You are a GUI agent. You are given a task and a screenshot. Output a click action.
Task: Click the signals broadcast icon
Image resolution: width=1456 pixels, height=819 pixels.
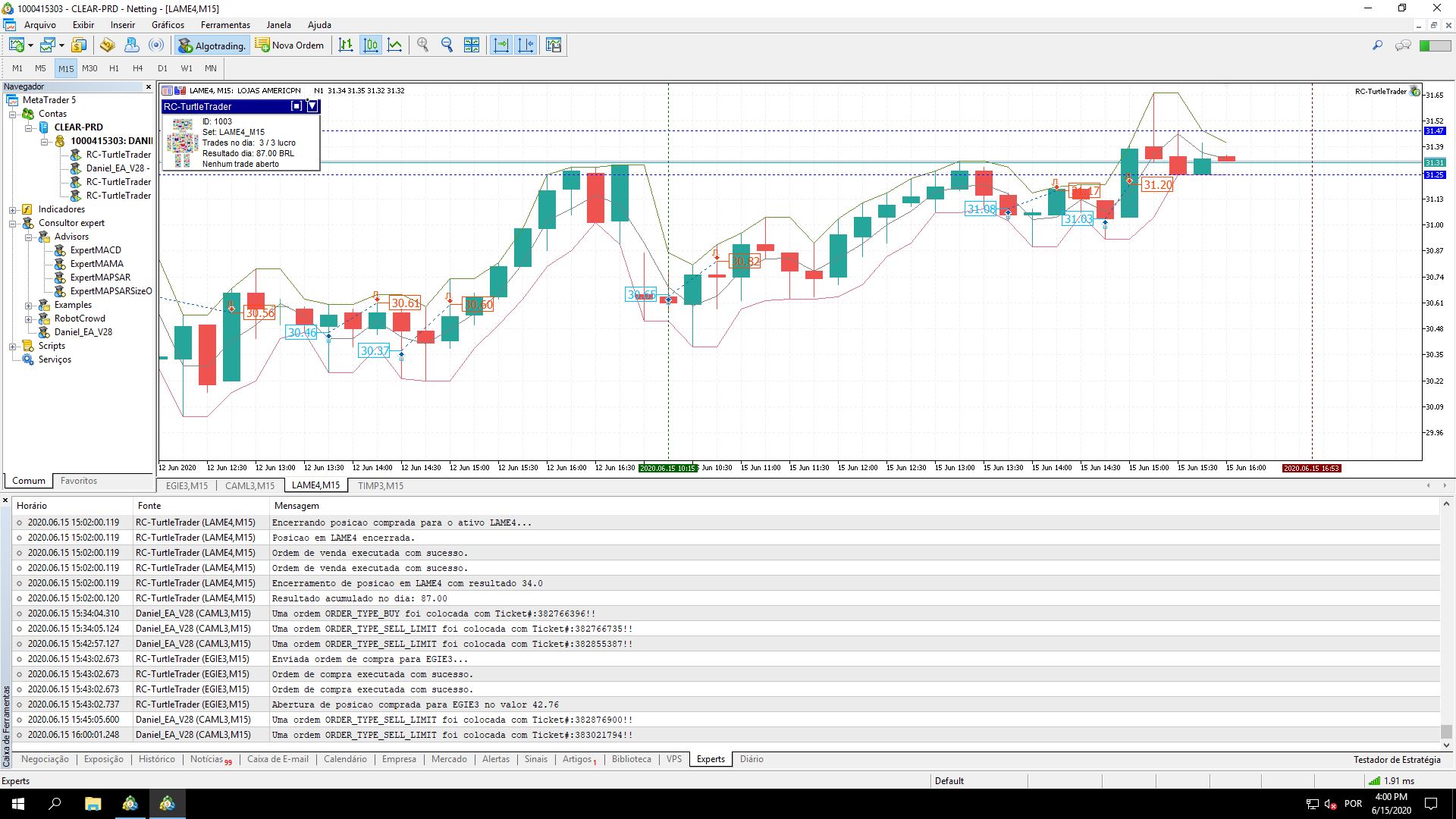pos(156,45)
